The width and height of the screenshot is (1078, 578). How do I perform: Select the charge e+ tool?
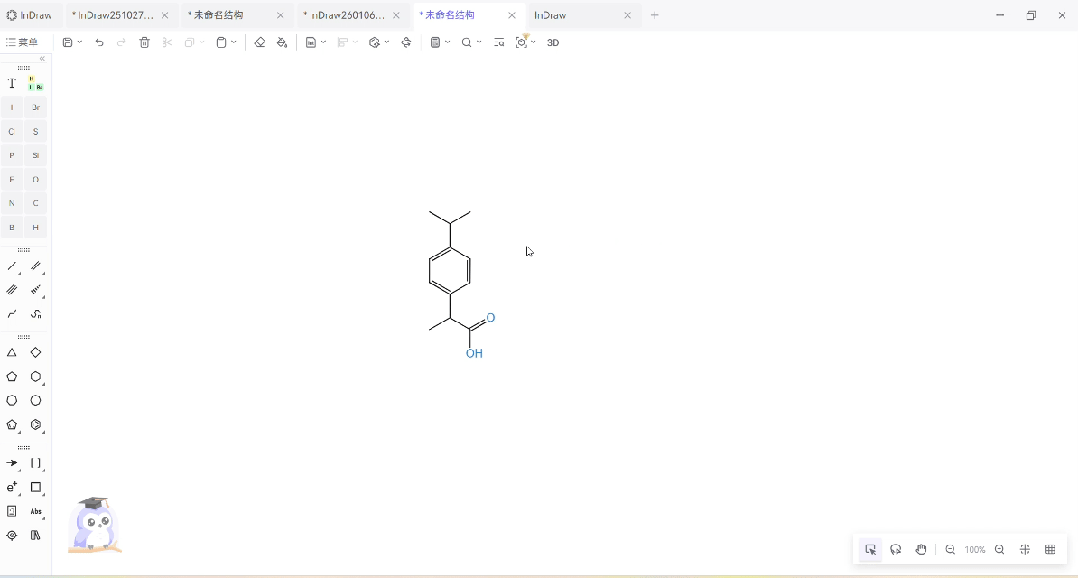[x=12, y=487]
